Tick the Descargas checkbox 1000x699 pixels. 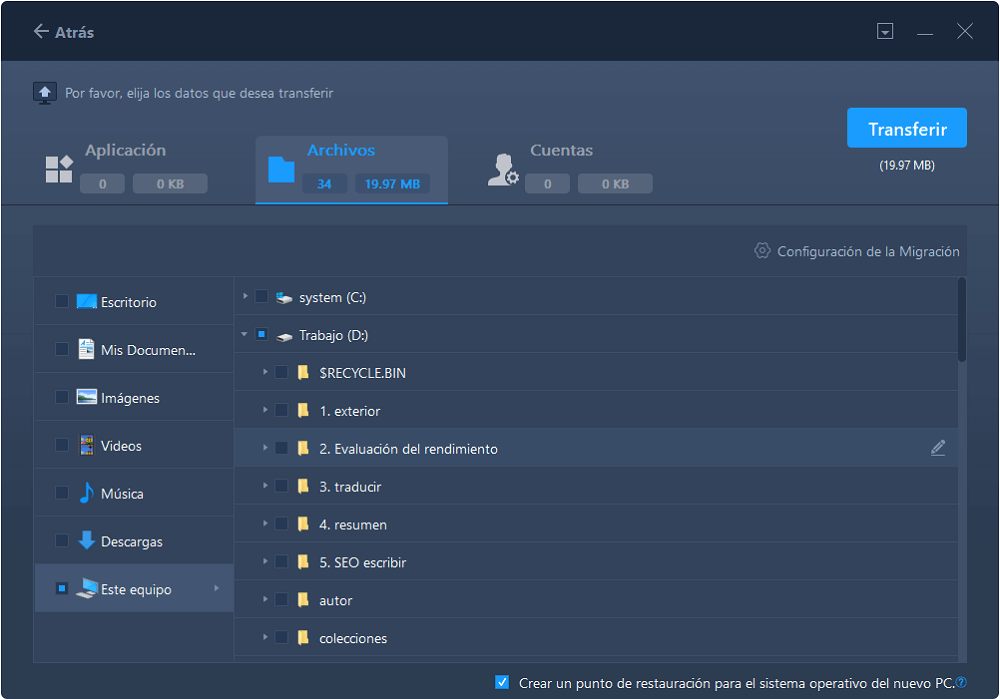[x=62, y=540]
